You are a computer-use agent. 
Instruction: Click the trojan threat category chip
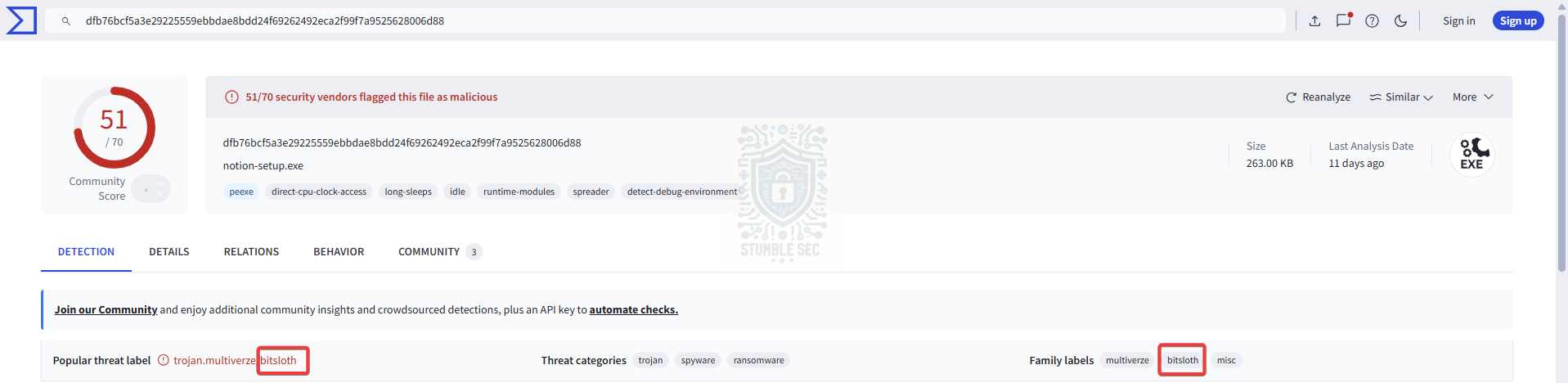pos(650,360)
